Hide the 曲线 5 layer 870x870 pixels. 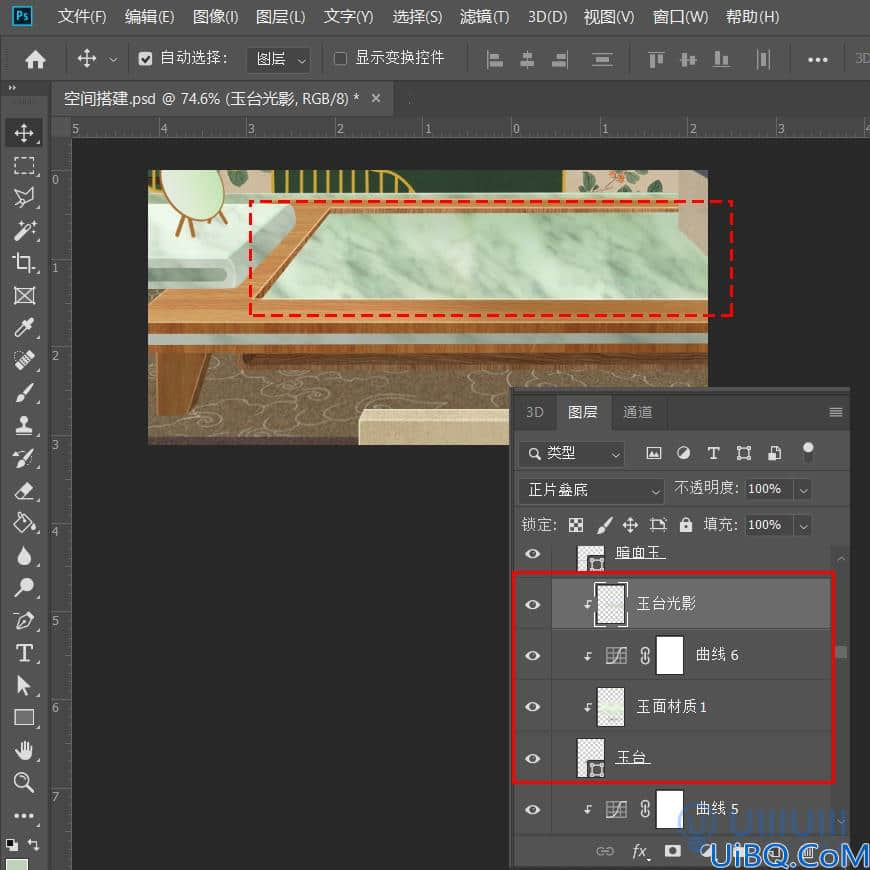coord(533,810)
